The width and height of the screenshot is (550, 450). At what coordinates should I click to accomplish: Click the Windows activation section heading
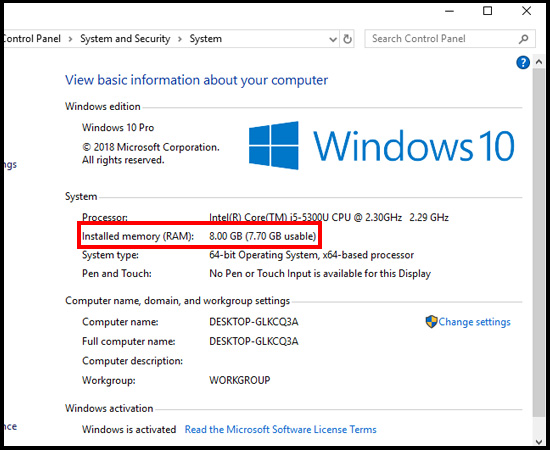tap(109, 408)
